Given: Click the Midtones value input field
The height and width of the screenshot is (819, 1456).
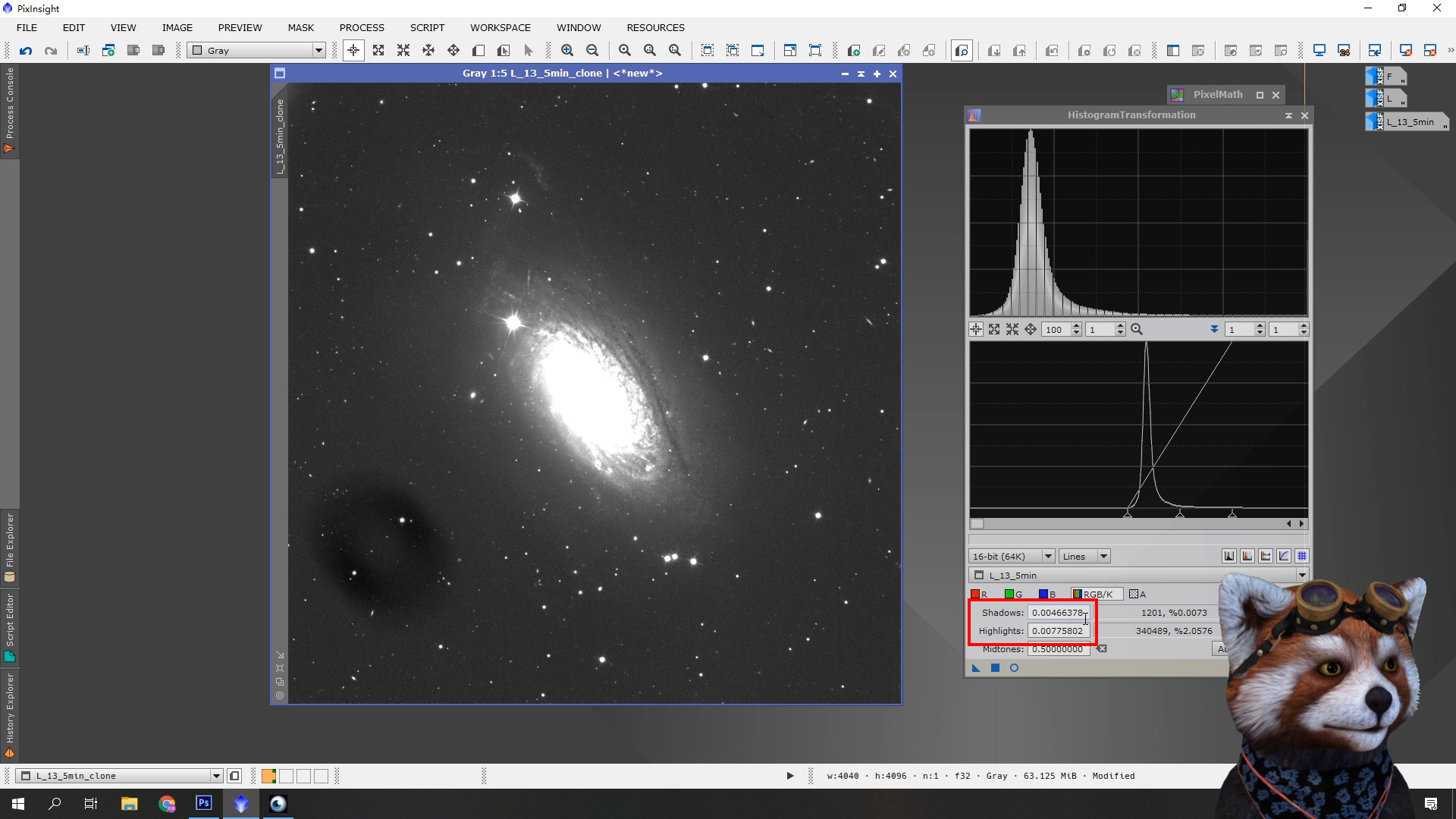Looking at the screenshot, I should (1059, 649).
